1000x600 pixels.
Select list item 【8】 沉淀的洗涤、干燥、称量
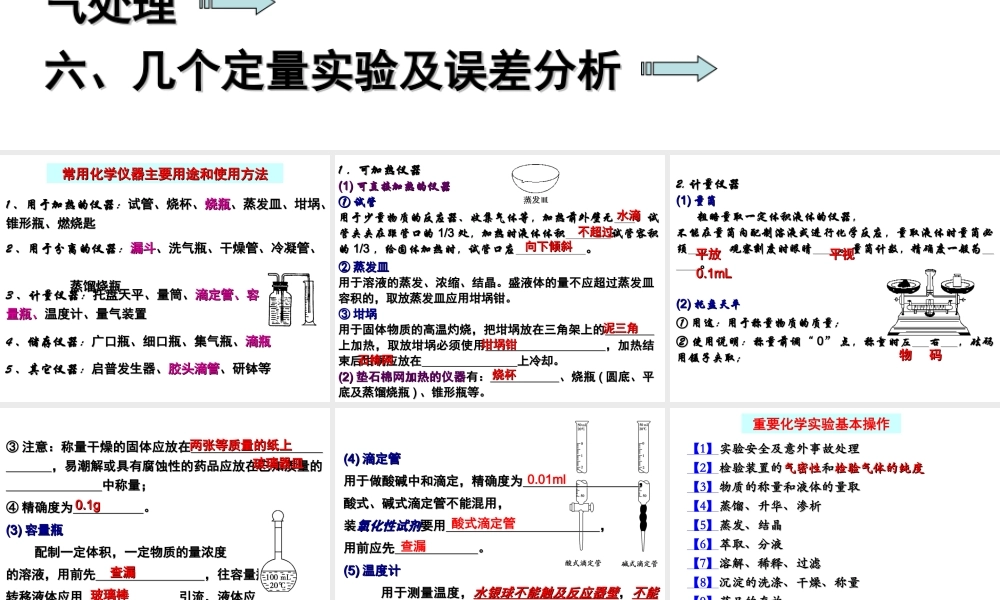(775, 583)
